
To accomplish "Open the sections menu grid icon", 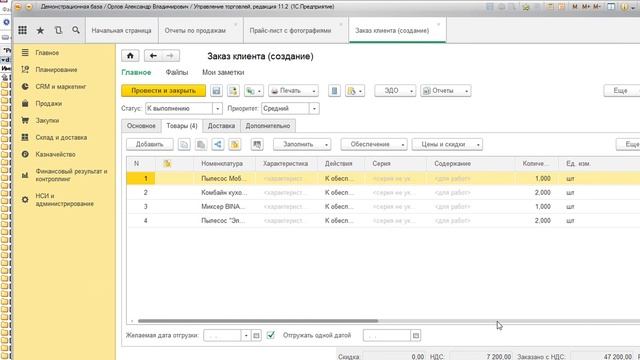I will 22,30.
